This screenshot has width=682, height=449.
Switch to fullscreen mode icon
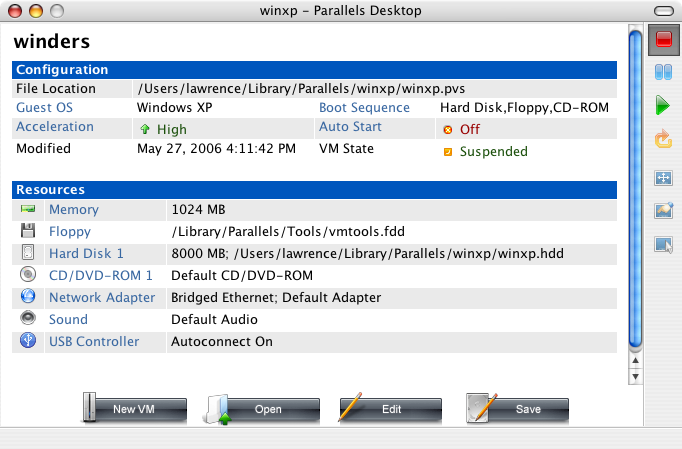[x=663, y=178]
